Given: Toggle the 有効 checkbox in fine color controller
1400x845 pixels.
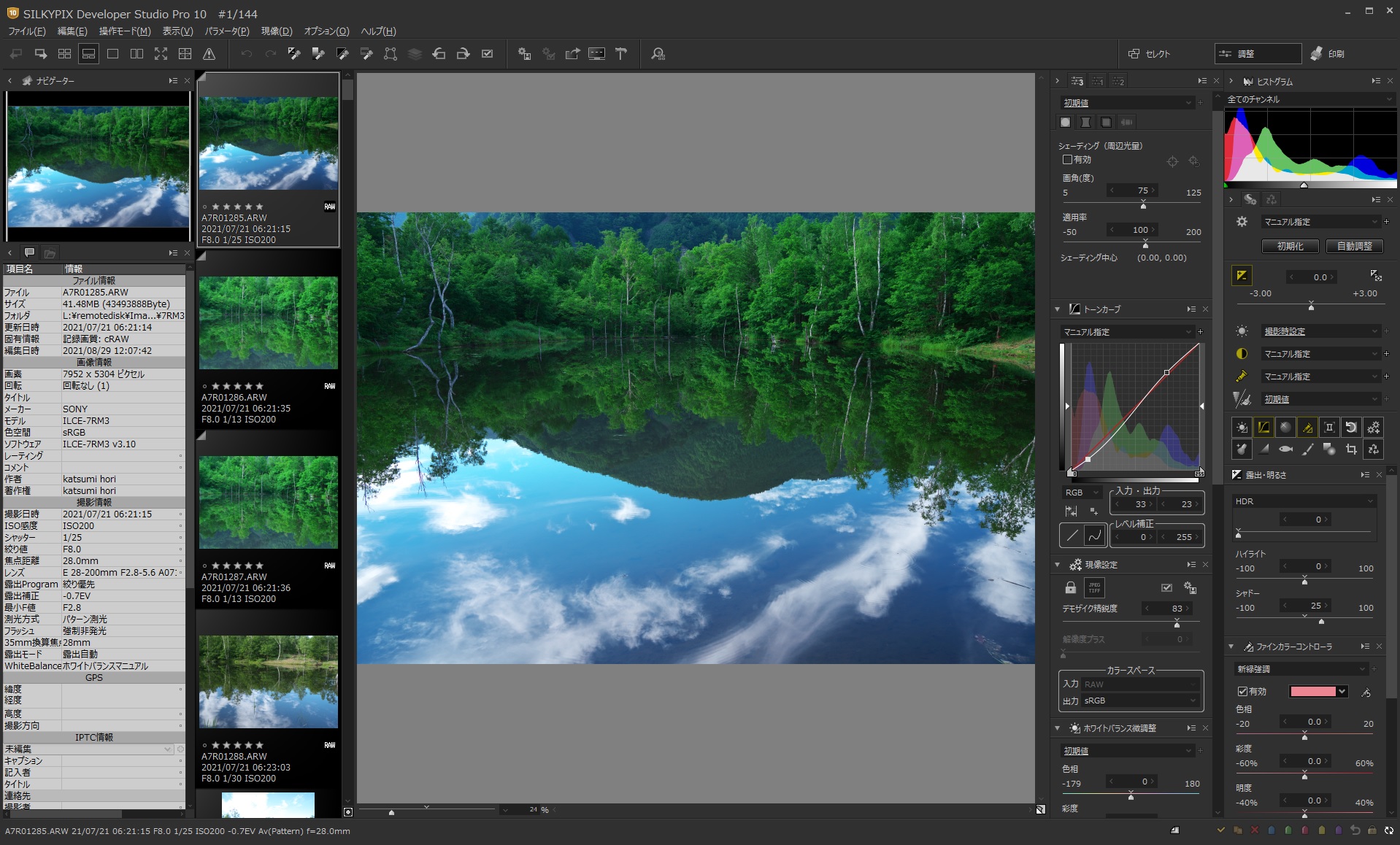Looking at the screenshot, I should point(1243,691).
